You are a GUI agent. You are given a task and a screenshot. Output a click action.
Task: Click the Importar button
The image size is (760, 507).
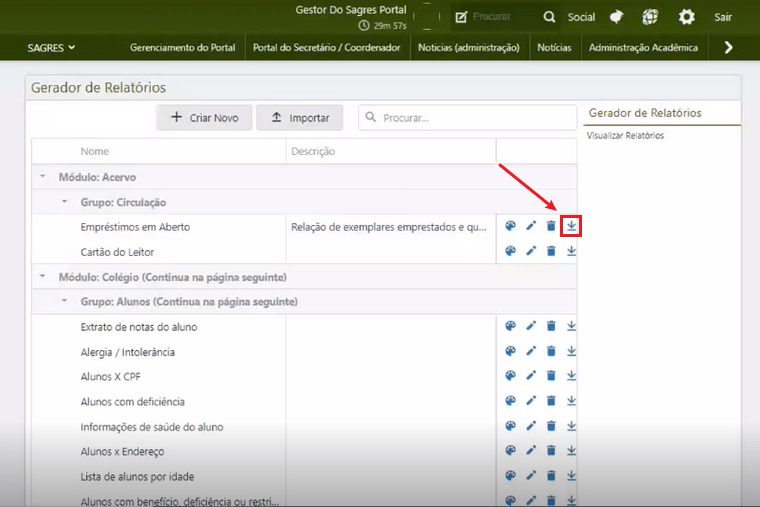tap(300, 118)
